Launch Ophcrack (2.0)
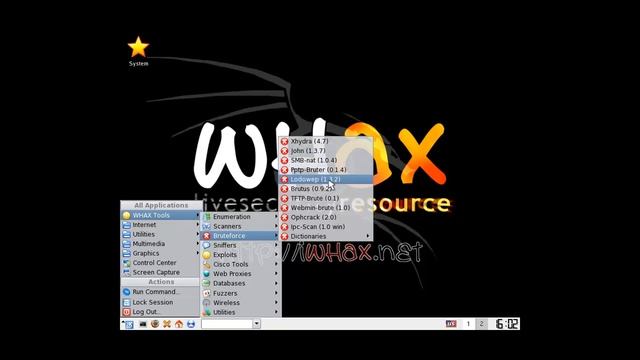Screen dimensions: 640x360 coord(326,217)
